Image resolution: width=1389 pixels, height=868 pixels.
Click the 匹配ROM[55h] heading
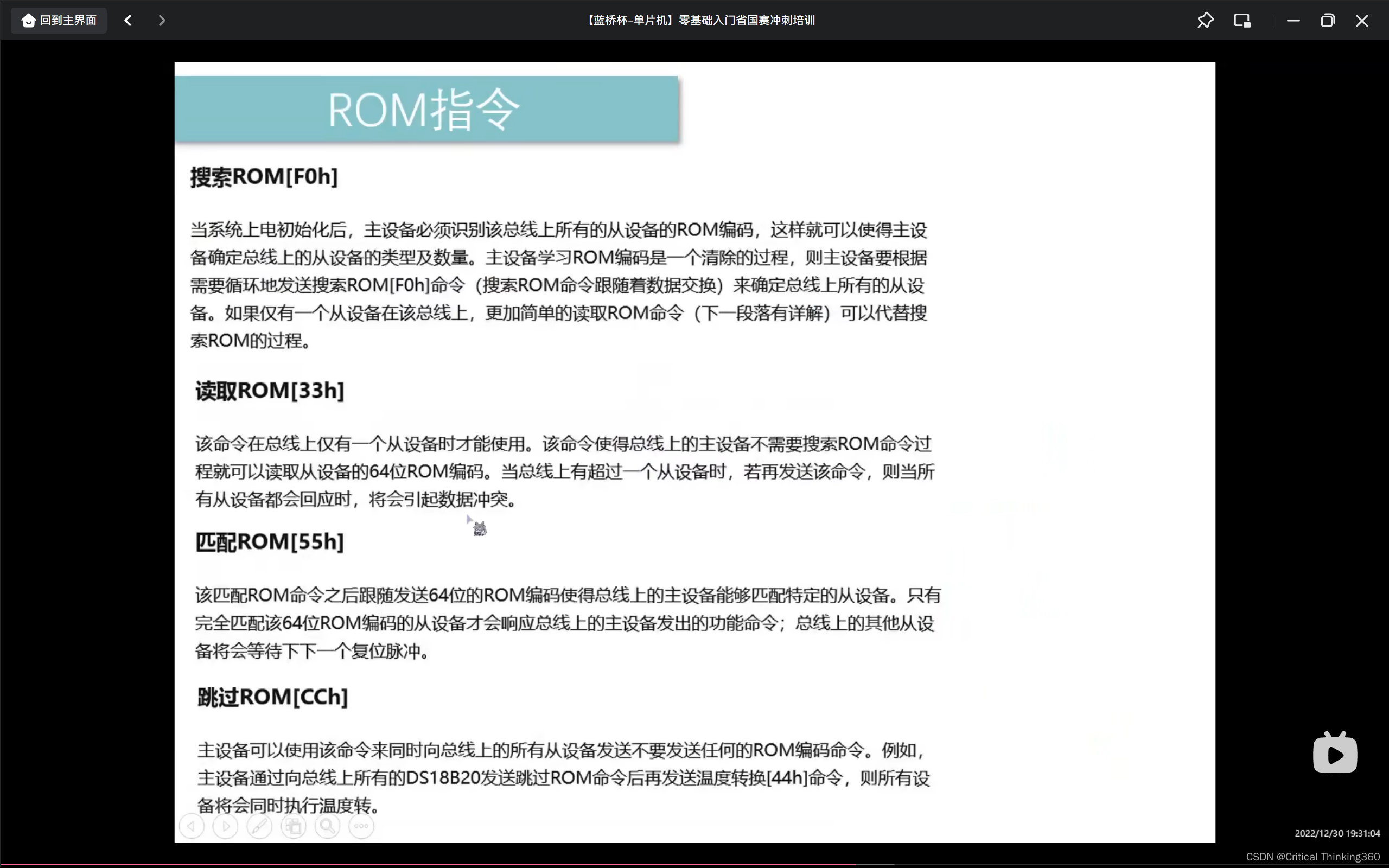coord(270,541)
